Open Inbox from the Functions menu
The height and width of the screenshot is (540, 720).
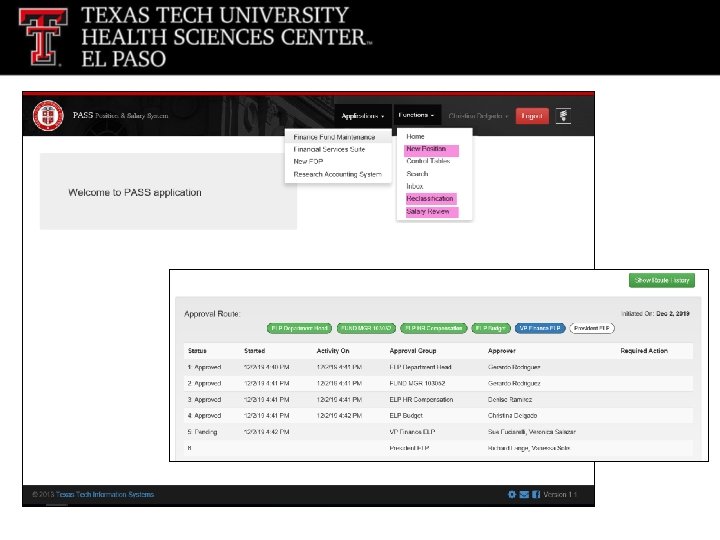(415, 186)
